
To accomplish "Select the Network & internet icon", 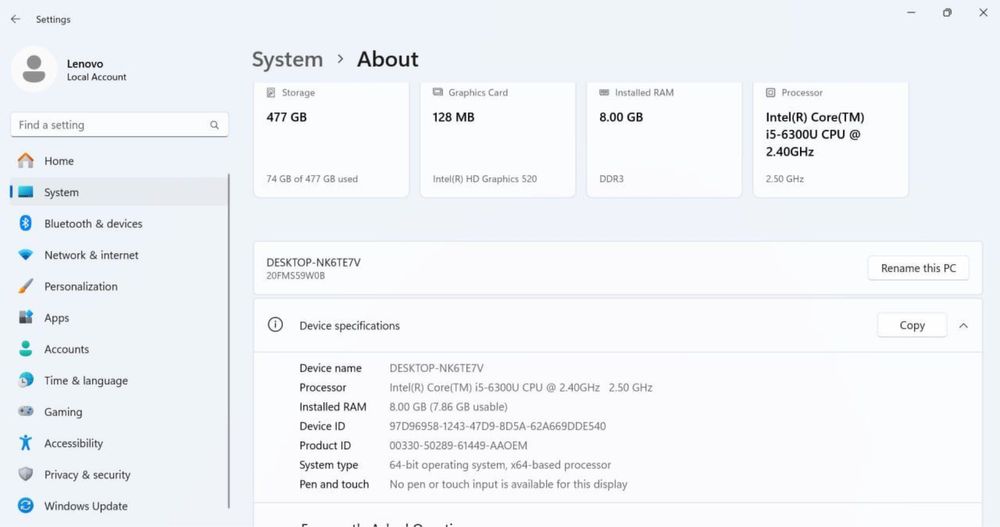I will coord(26,255).
